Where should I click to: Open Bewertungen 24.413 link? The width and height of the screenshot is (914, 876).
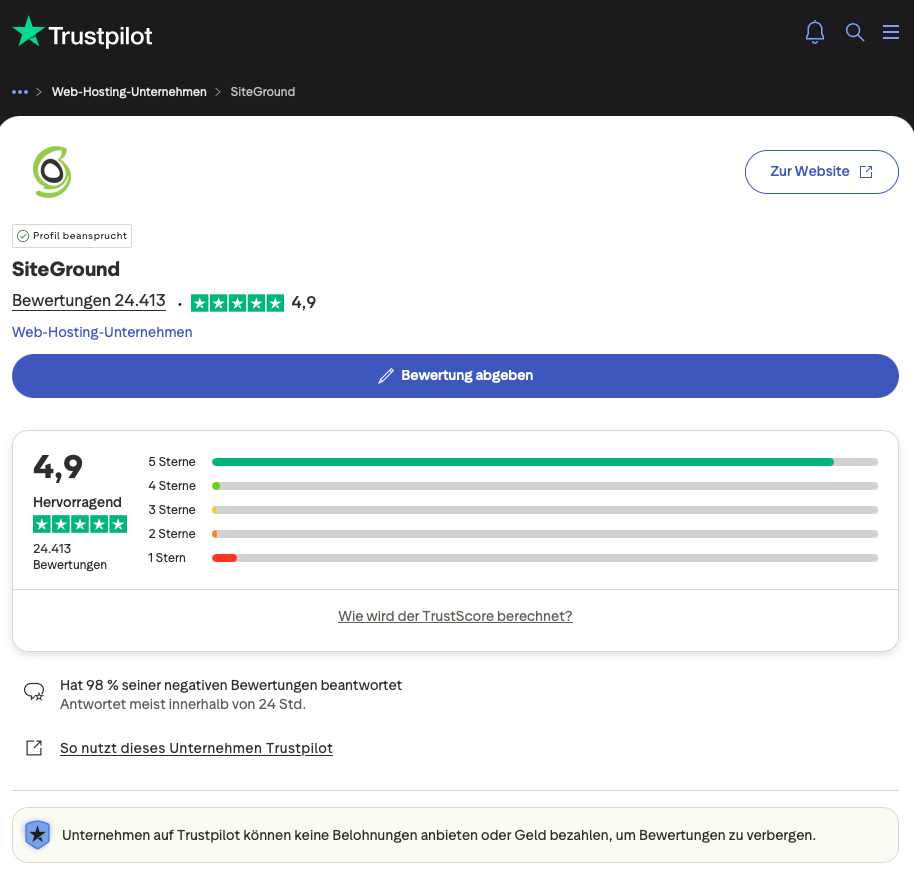click(89, 301)
